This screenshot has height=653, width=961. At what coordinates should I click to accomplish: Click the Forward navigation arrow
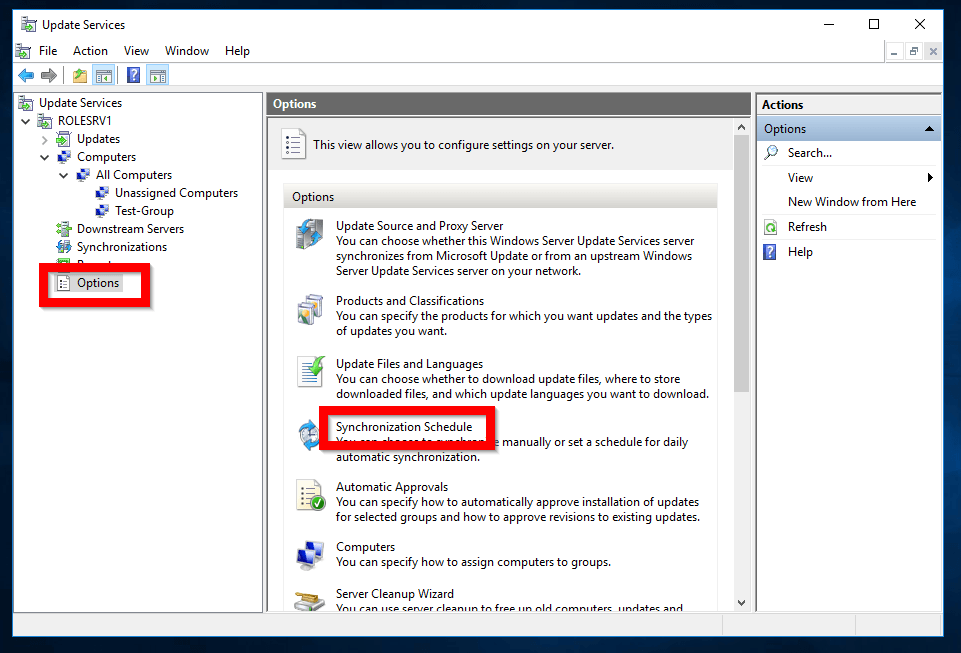point(49,74)
